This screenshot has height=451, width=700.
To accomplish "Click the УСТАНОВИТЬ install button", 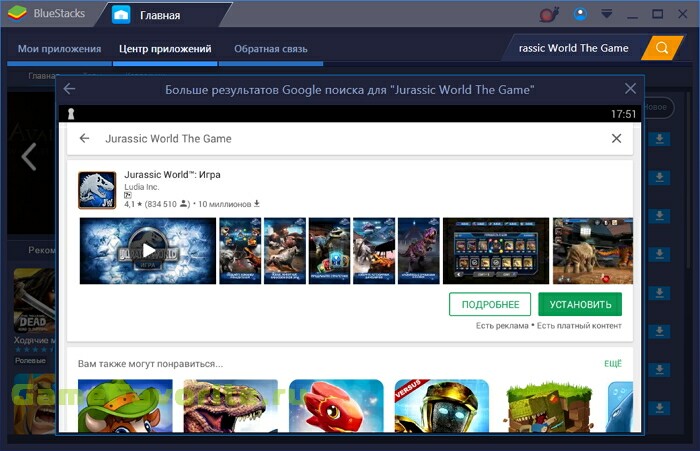I will coord(580,304).
